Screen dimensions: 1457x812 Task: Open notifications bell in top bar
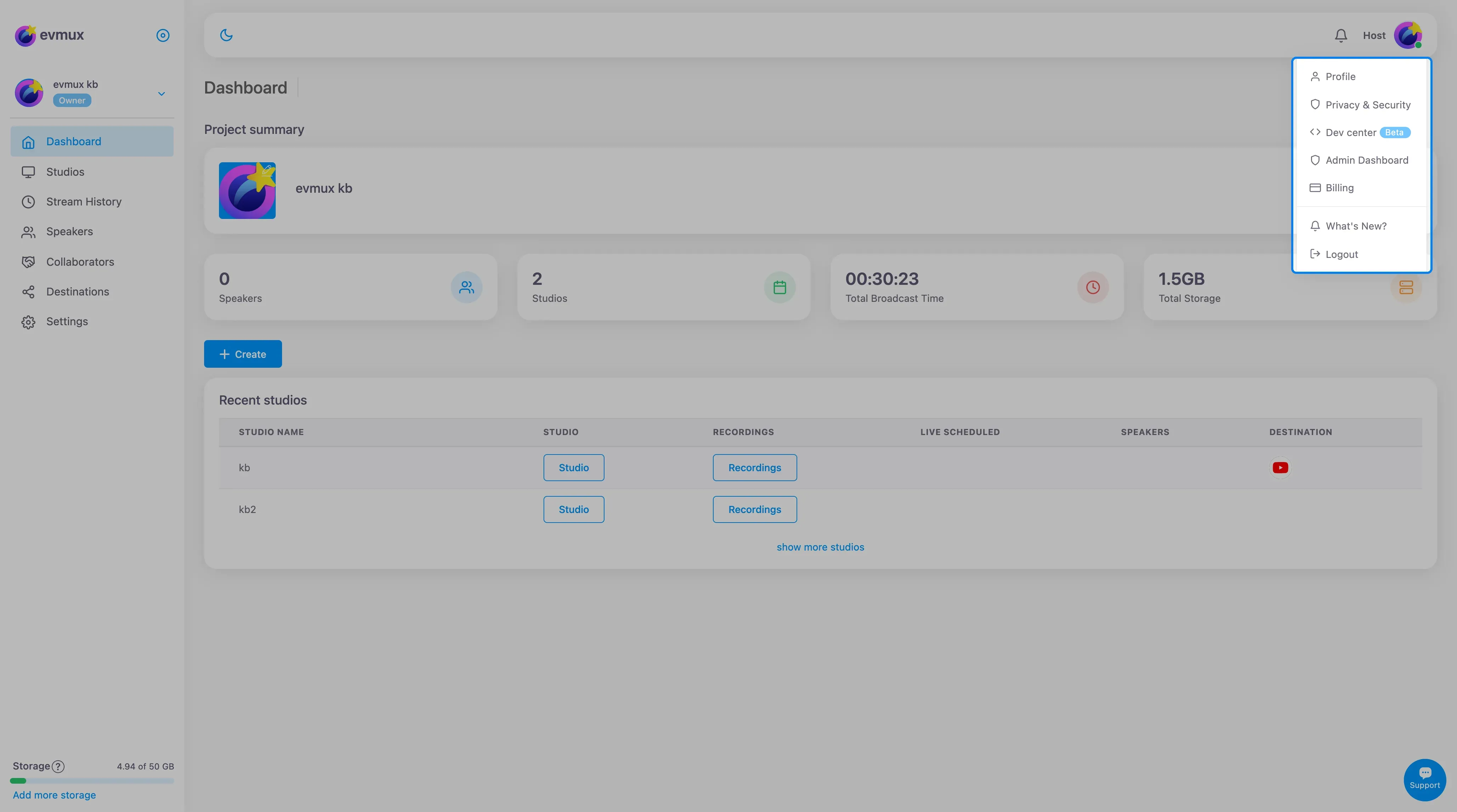click(x=1340, y=36)
